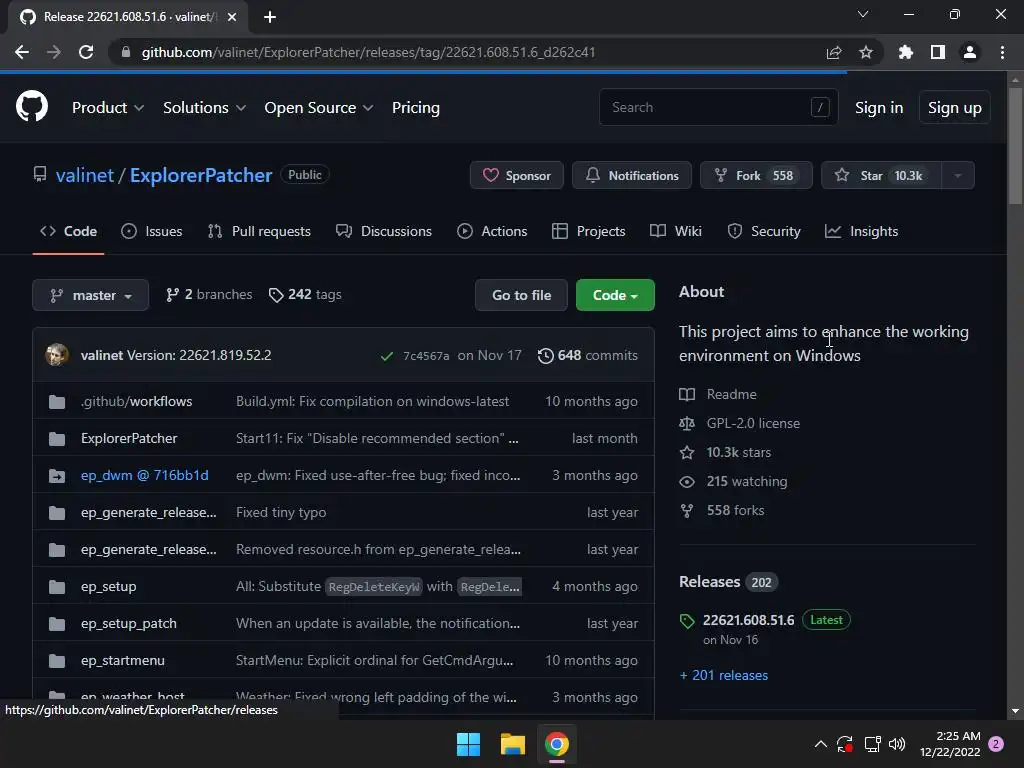The image size is (1024, 768).
Task: Open the Wiki tab
Action: tap(676, 231)
